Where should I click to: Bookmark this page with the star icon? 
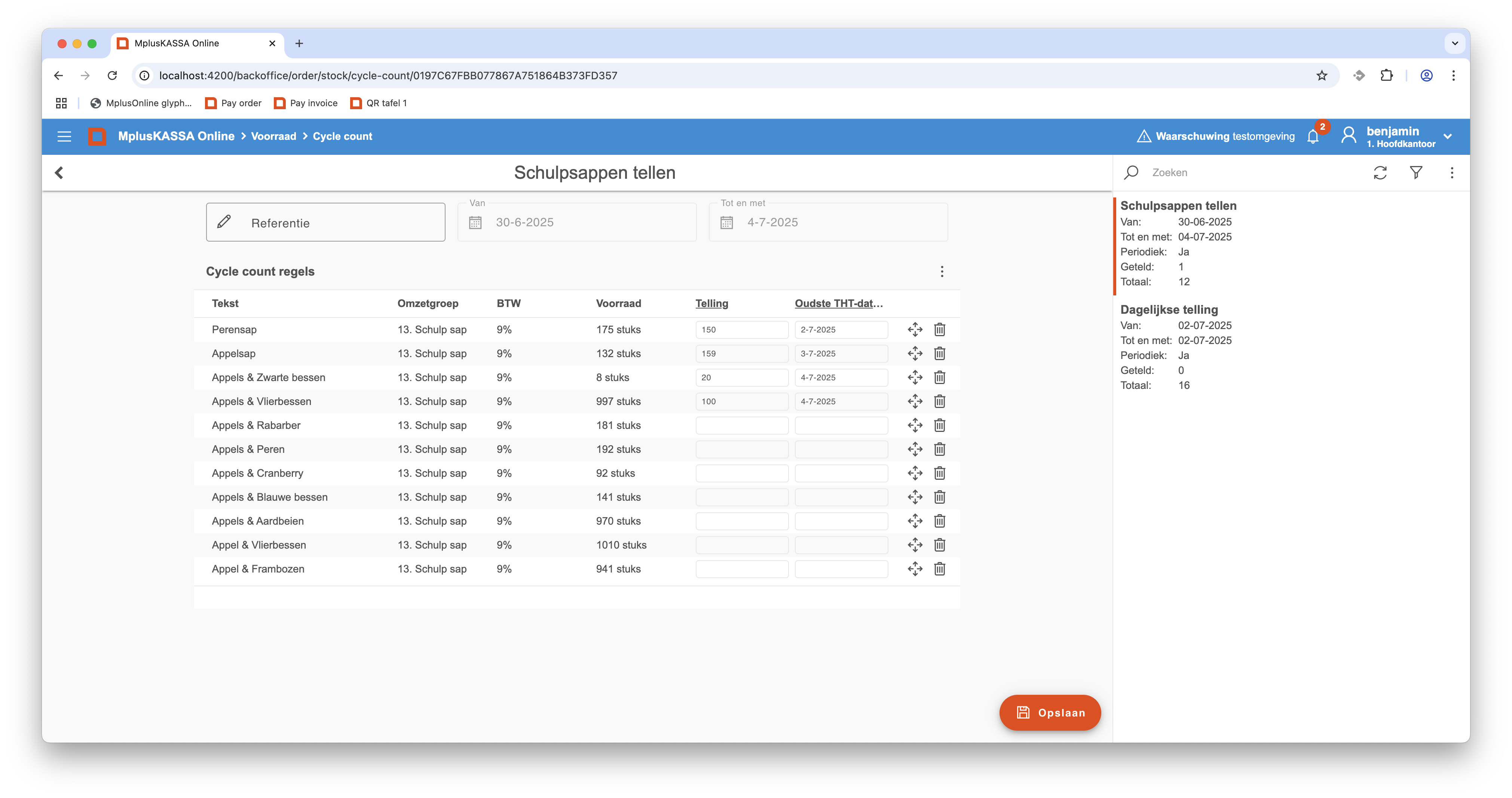(1321, 76)
